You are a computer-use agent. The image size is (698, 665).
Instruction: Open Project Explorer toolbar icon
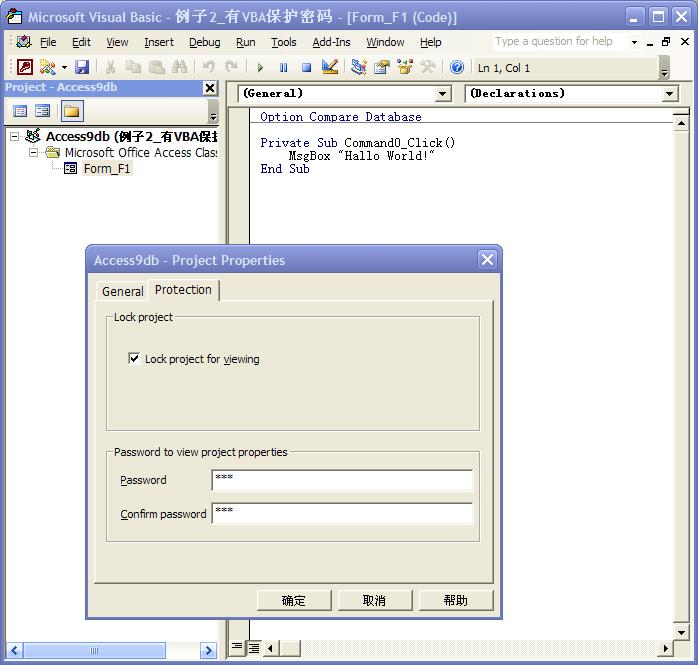pyautogui.click(x=359, y=67)
